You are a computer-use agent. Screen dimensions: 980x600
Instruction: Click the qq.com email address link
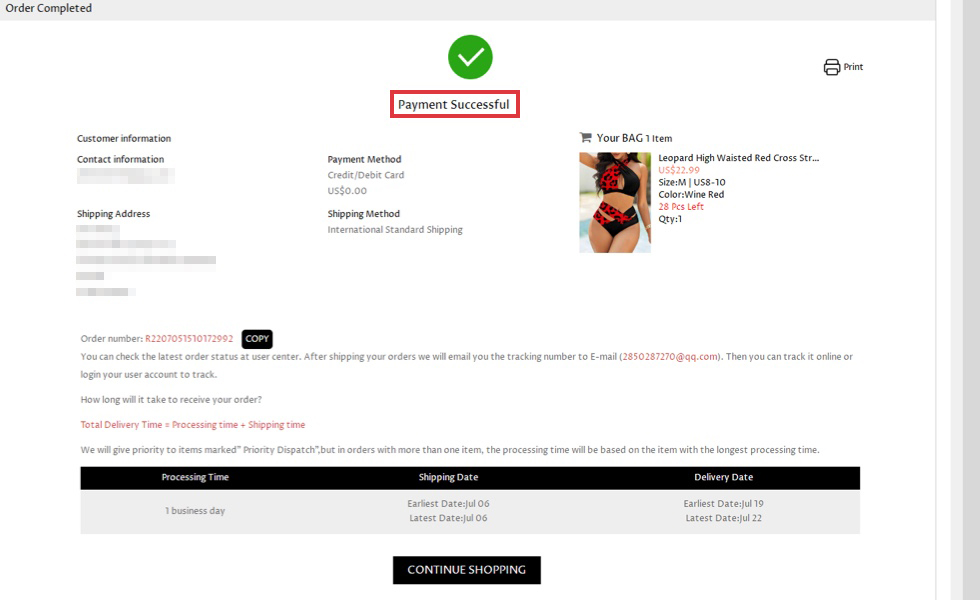670,357
